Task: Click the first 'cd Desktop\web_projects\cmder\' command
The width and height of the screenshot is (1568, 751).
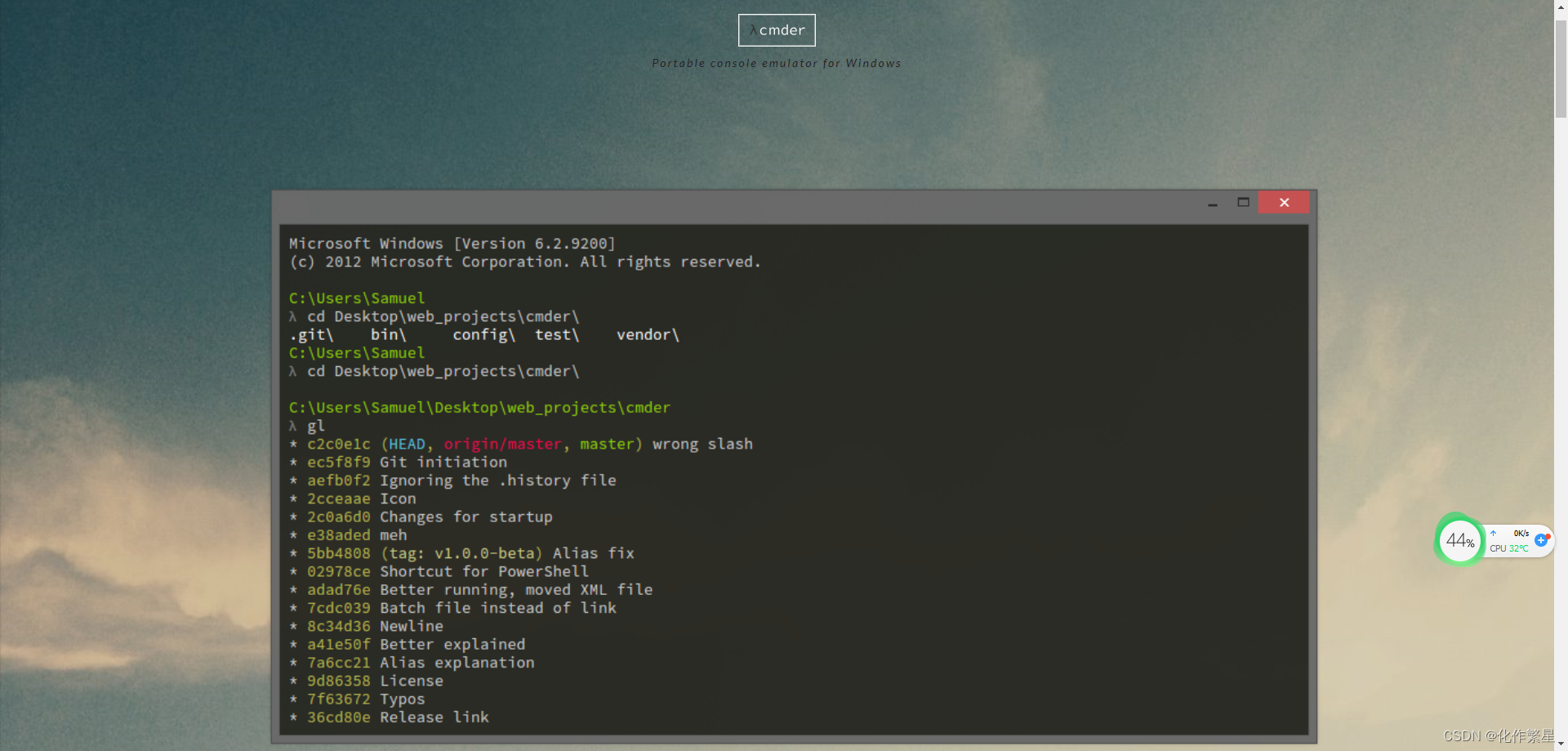Action: pos(443,317)
